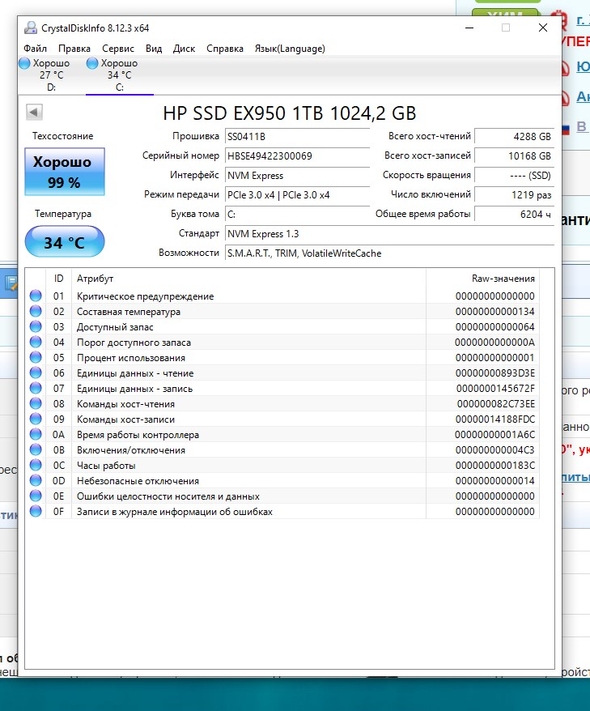590x711 pixels.
Task: Click status orb for Часы работы row
Action: tap(35, 466)
